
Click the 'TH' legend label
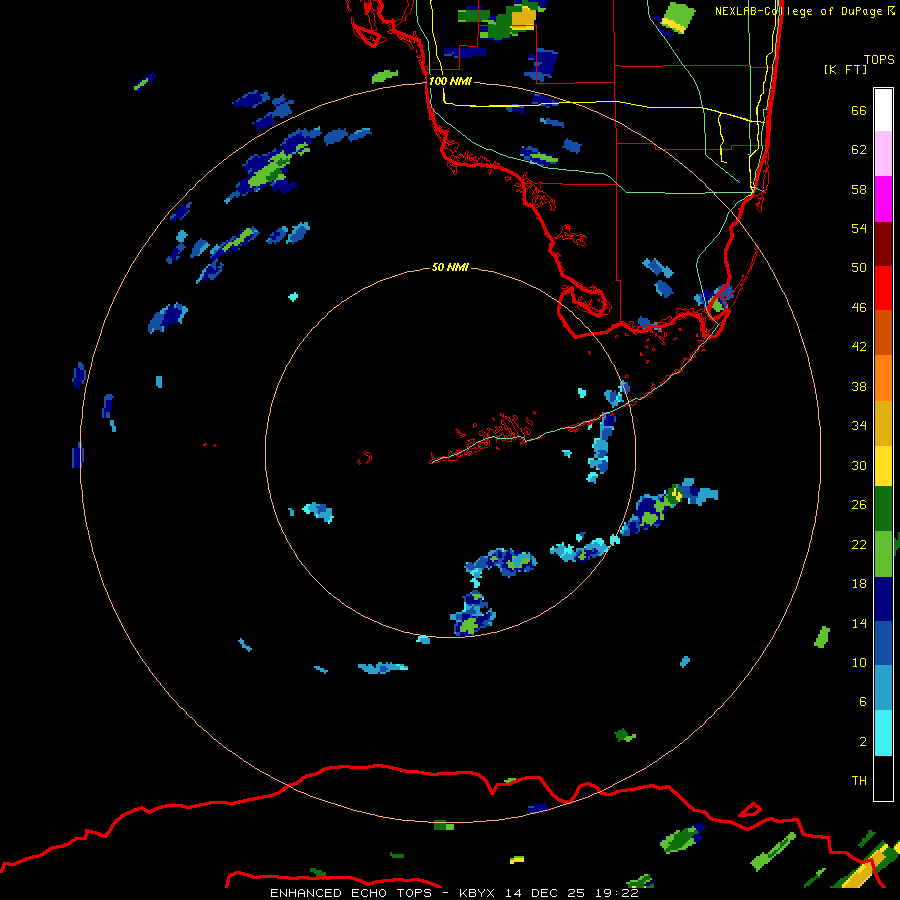tap(859, 780)
